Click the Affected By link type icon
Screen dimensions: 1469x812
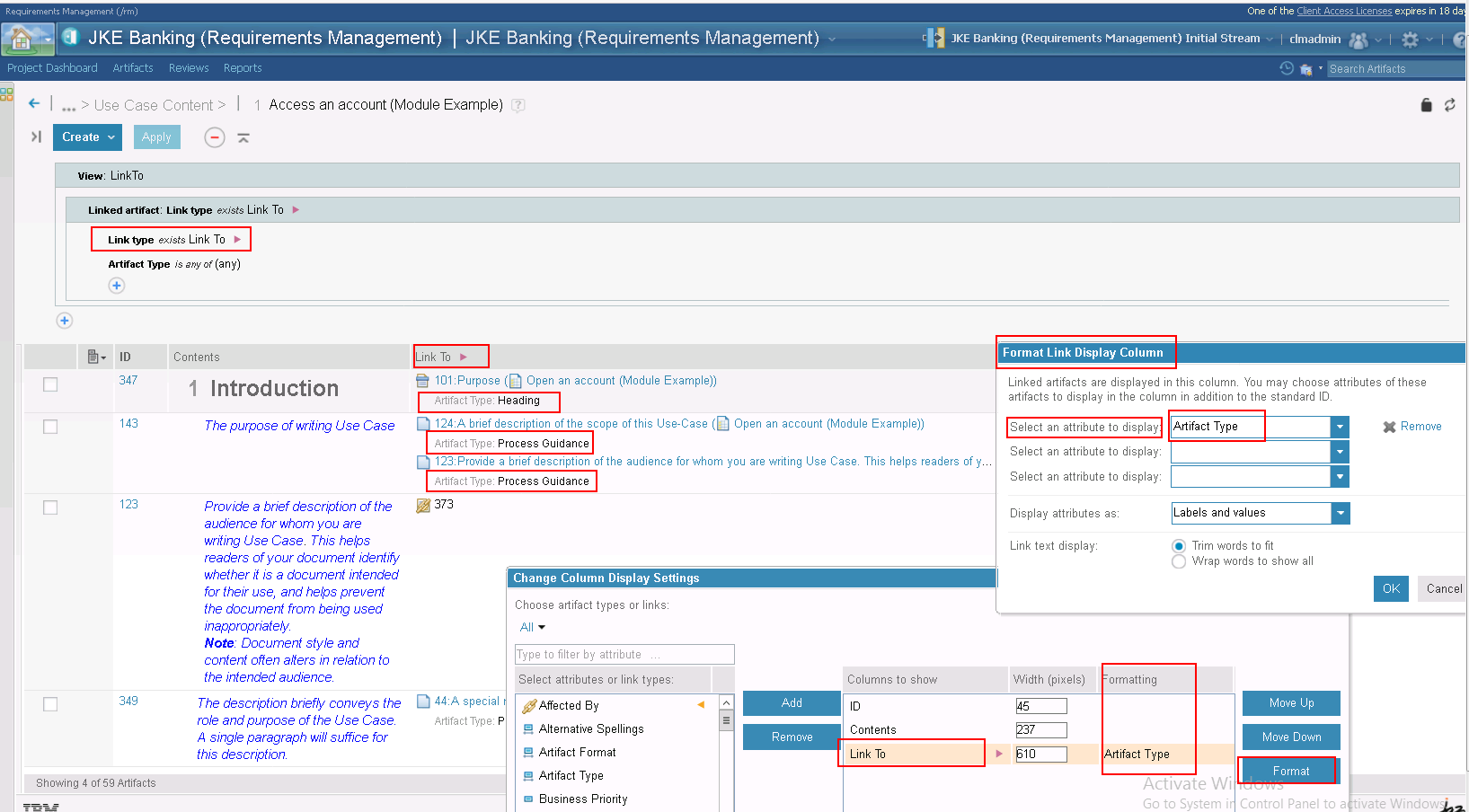[x=529, y=706]
